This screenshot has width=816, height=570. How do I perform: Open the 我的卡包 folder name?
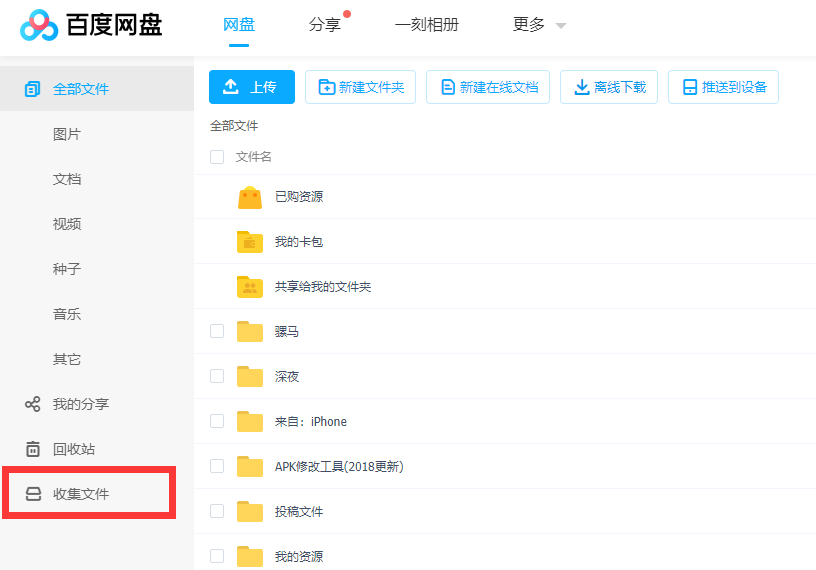tap(299, 242)
